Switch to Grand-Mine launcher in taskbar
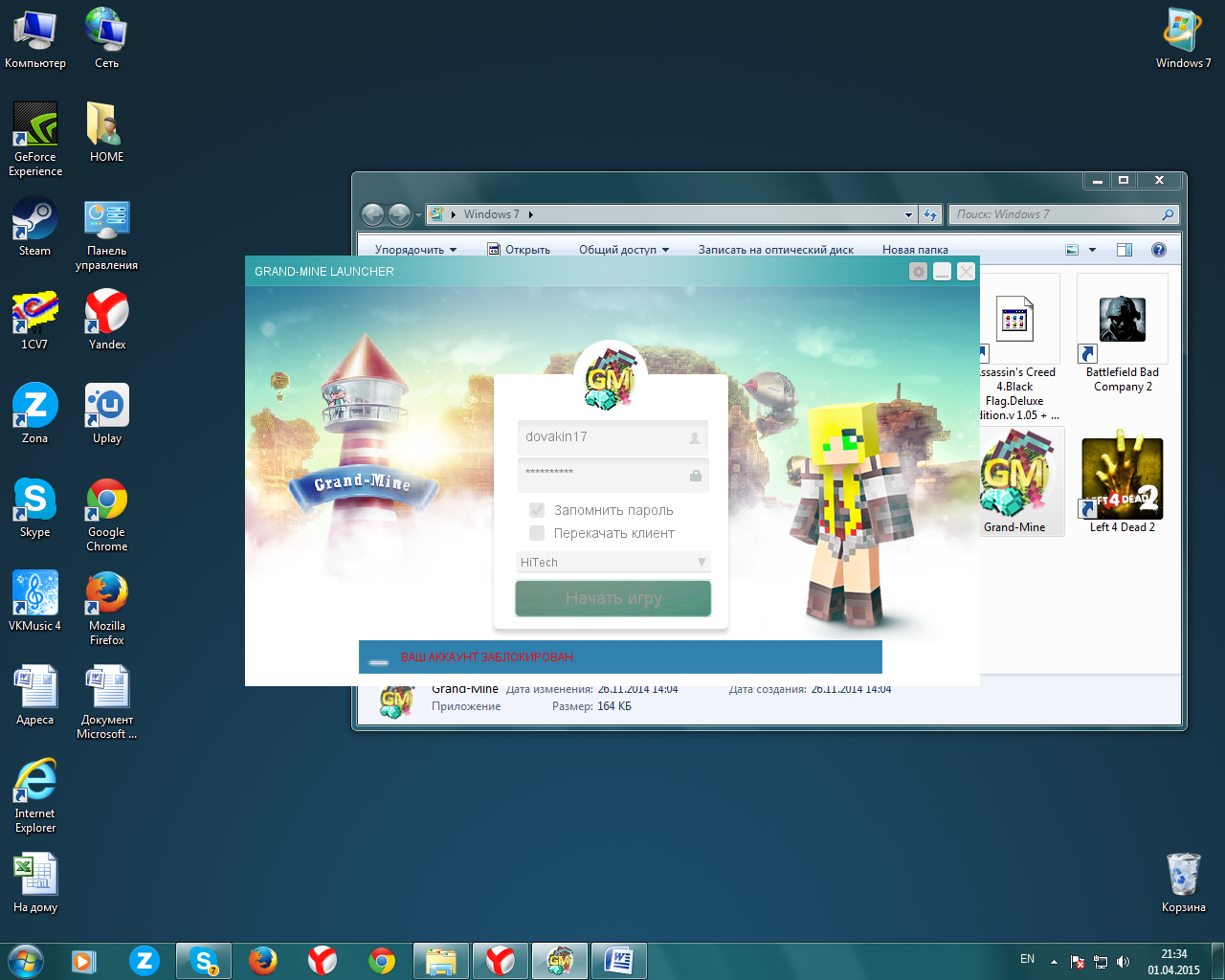Image resolution: width=1225 pixels, height=980 pixels. coord(560,960)
